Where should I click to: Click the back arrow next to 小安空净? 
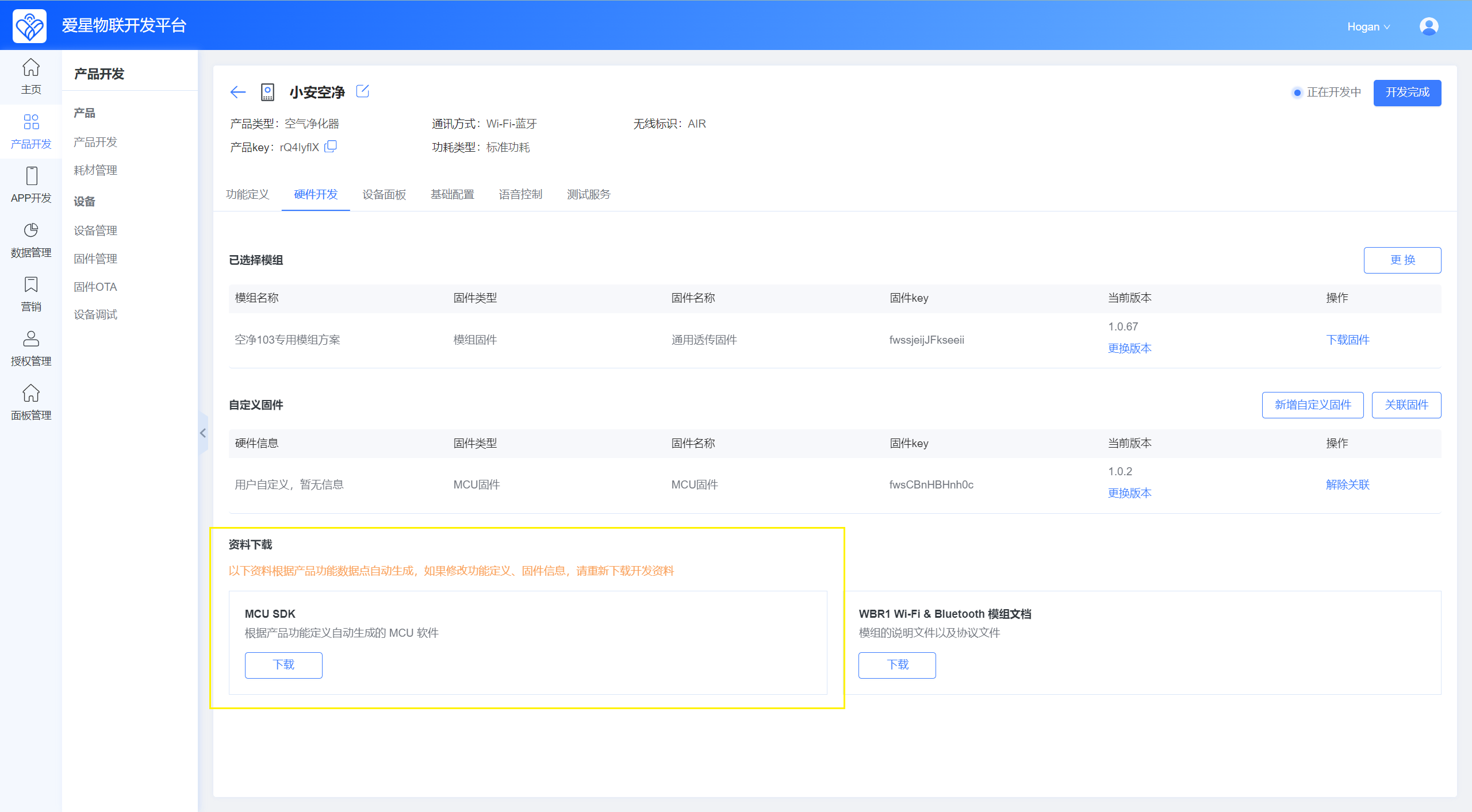coord(237,92)
